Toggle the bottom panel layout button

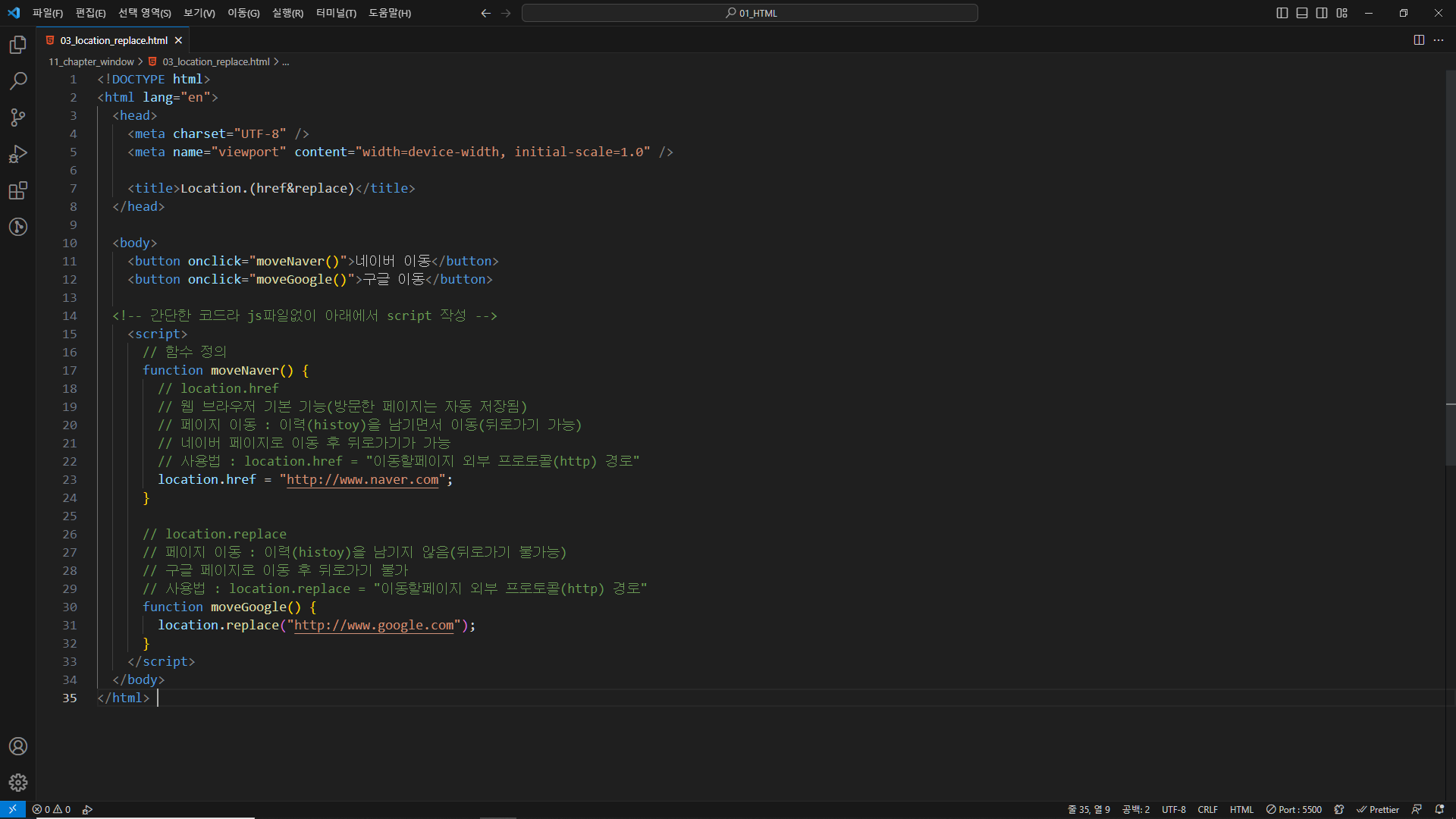[1302, 13]
